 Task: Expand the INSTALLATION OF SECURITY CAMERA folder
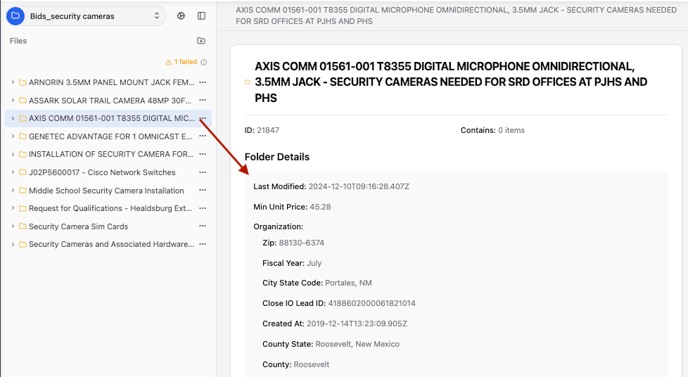tap(12, 154)
